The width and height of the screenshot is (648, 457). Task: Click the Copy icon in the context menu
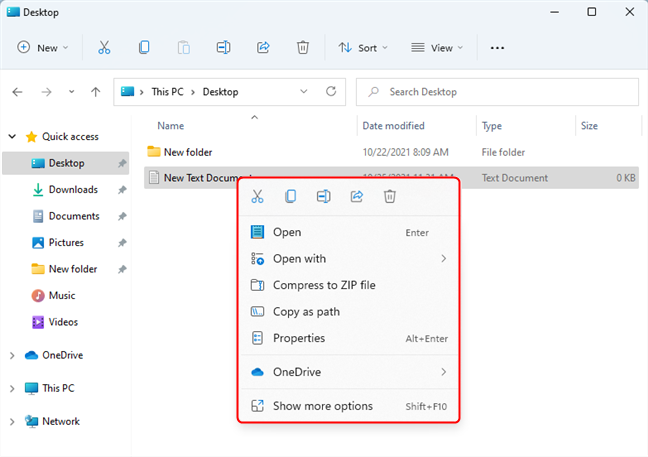point(290,197)
